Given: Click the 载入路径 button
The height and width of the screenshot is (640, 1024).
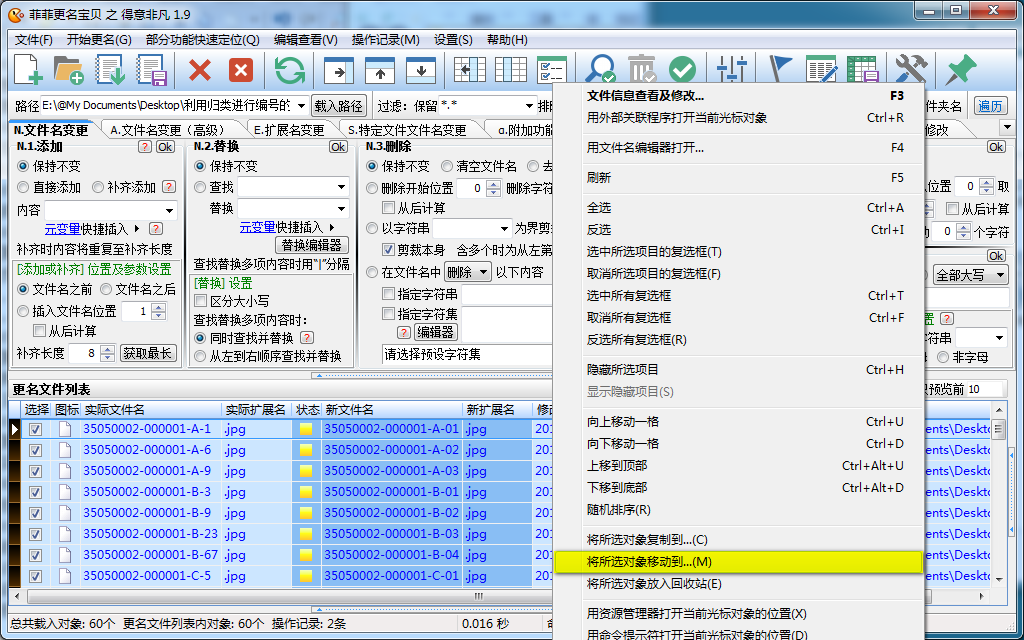Looking at the screenshot, I should 338,106.
